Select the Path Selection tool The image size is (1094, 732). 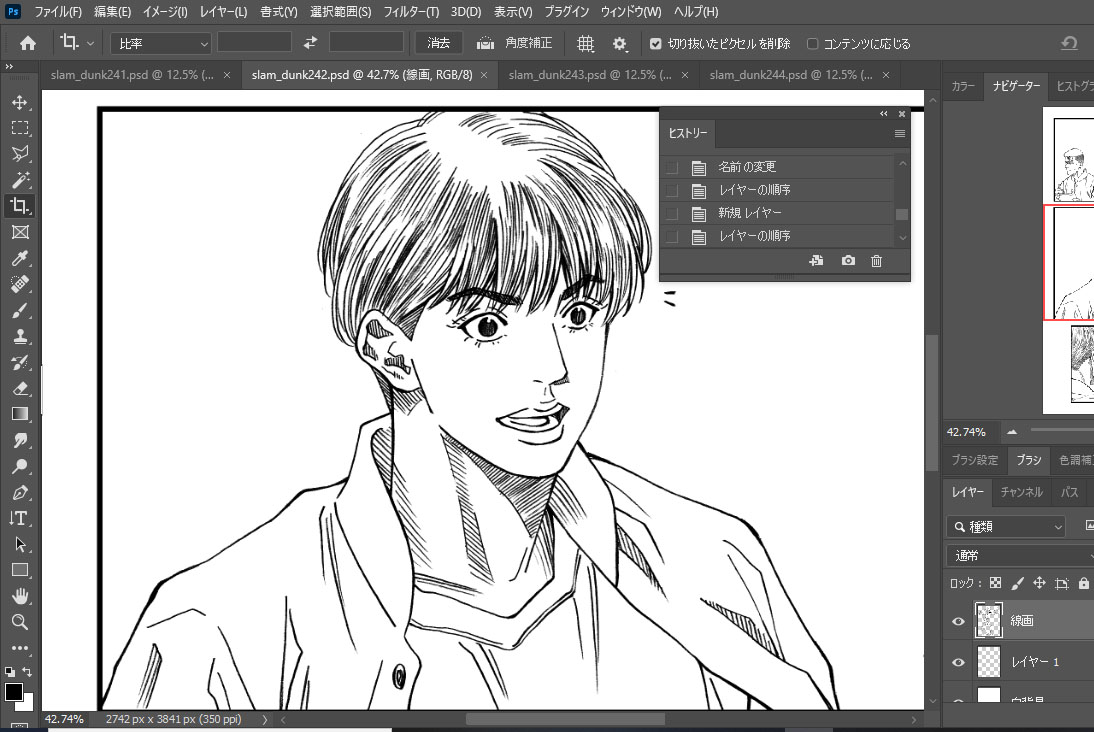click(20, 544)
